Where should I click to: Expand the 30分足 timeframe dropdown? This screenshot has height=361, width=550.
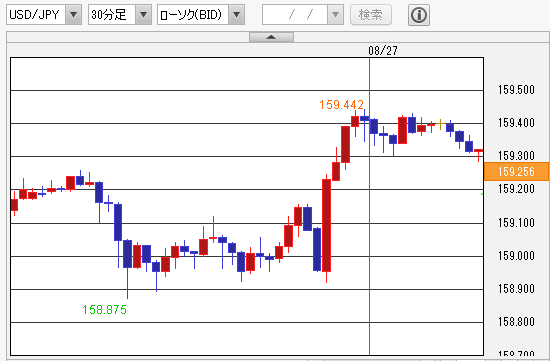point(120,15)
